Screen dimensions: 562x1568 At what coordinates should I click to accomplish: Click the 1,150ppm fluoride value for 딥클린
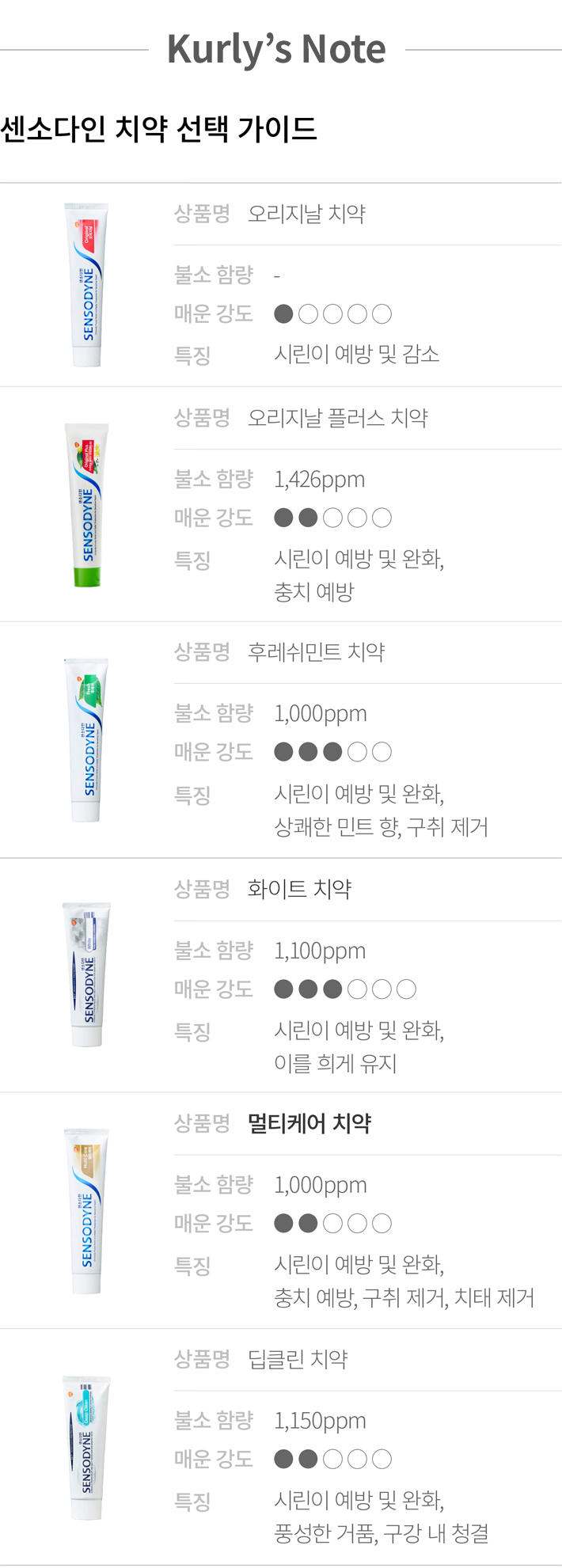(320, 1421)
